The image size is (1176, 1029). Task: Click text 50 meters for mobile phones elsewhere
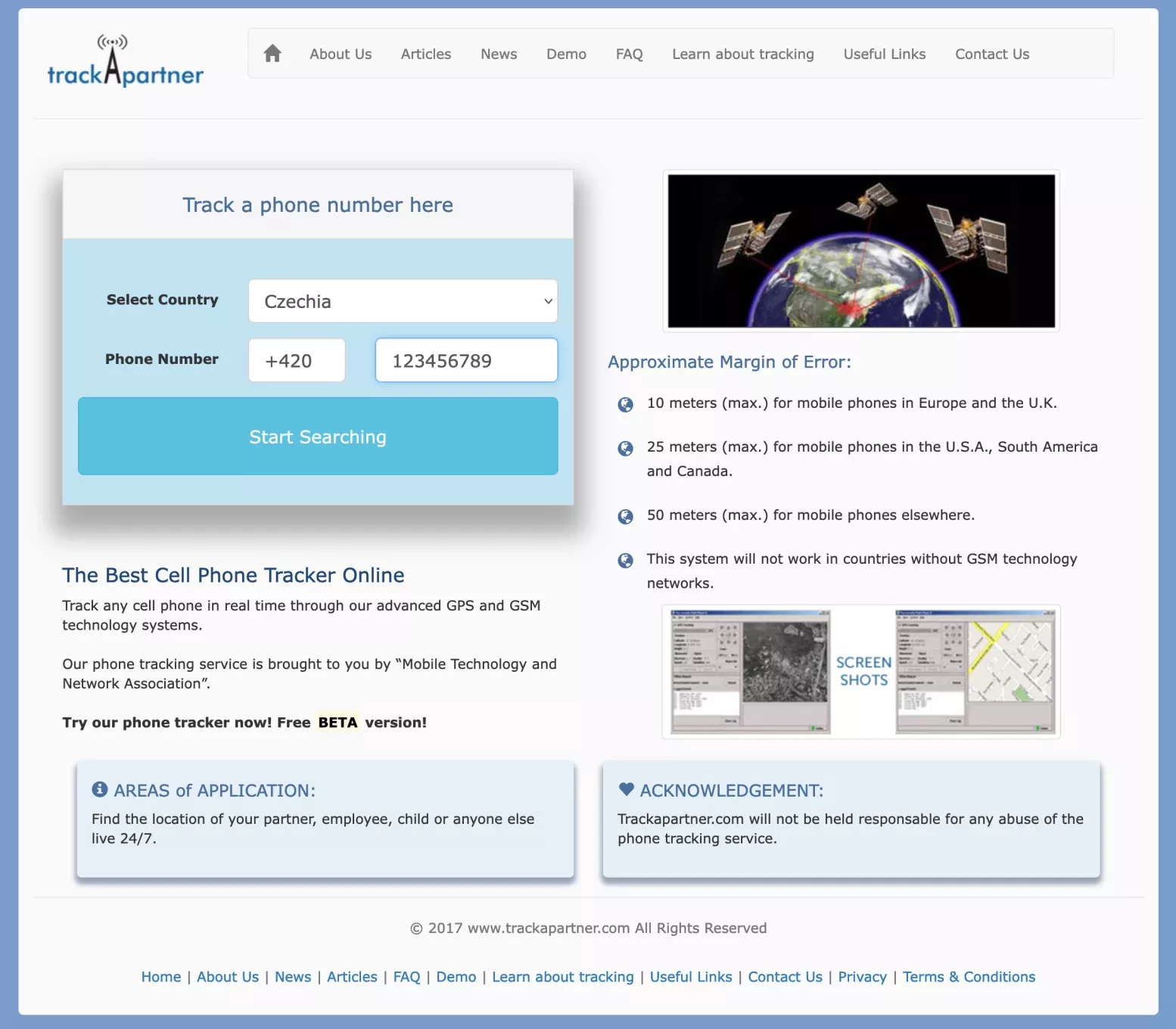pos(810,515)
